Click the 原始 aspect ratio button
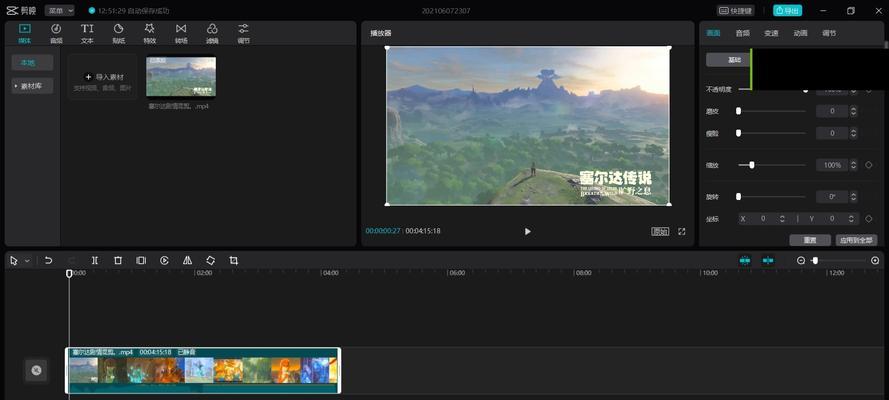This screenshot has height=400, width=889. 659,231
